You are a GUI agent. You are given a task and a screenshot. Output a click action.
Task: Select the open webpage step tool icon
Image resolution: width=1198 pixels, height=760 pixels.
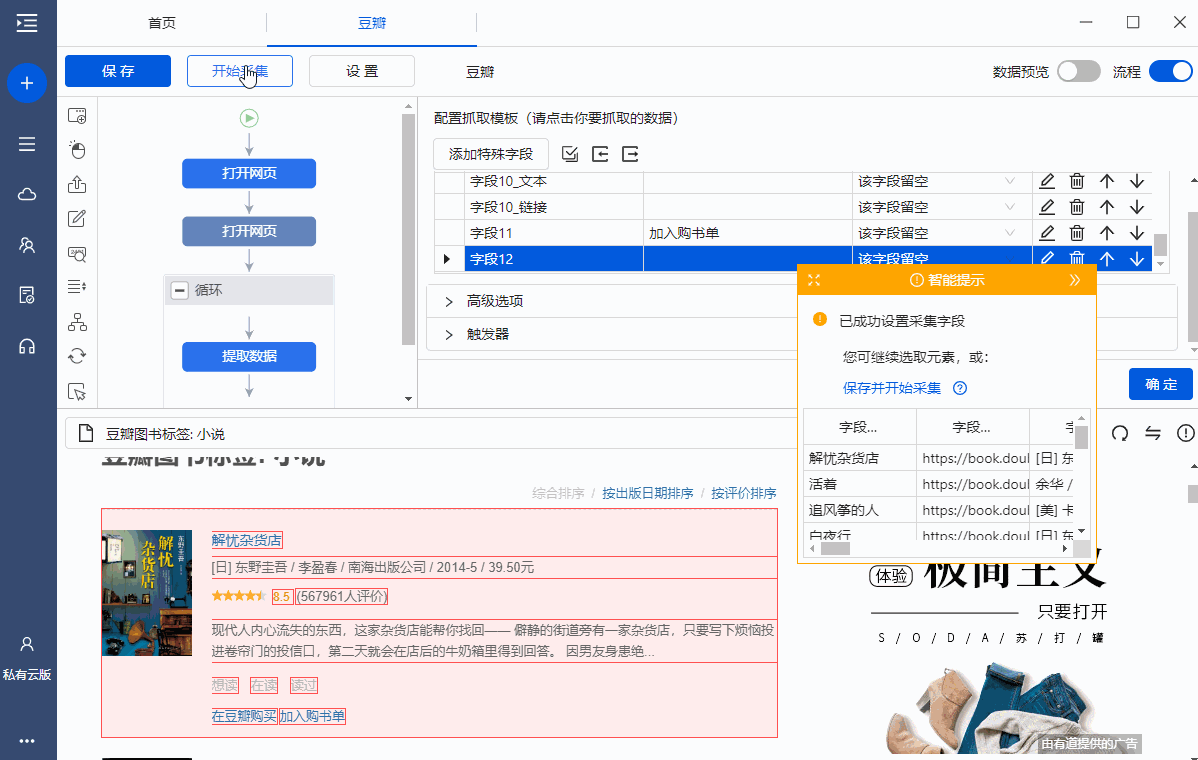pyautogui.click(x=77, y=116)
